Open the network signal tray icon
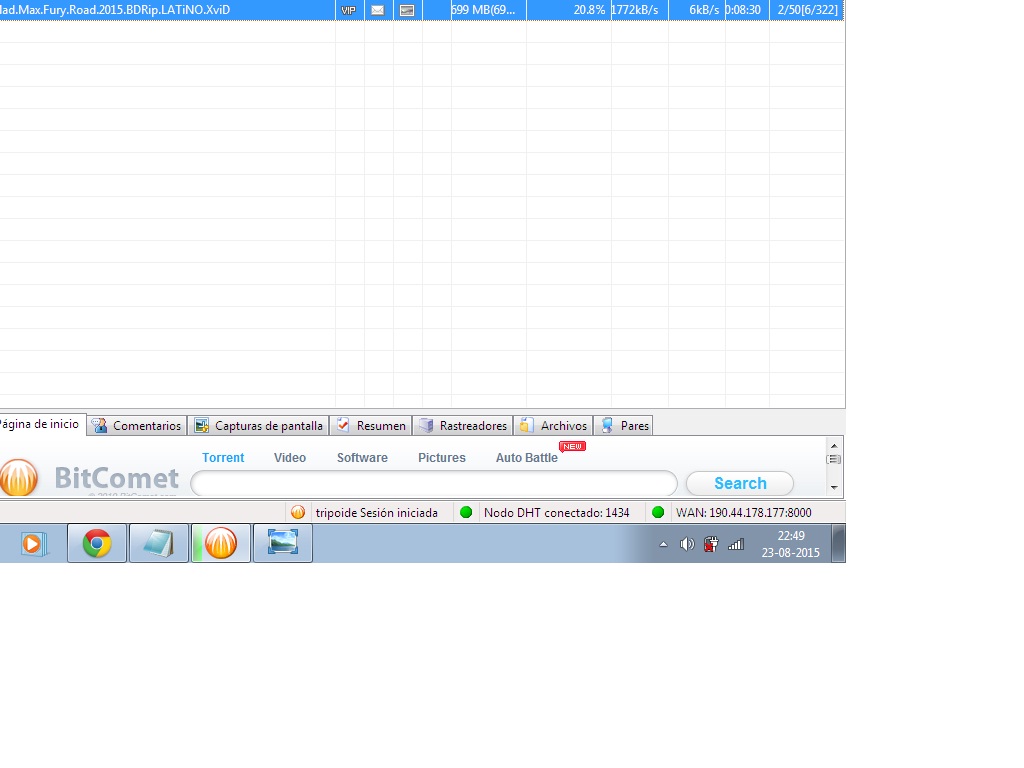This screenshot has width=1024, height=768. (736, 544)
